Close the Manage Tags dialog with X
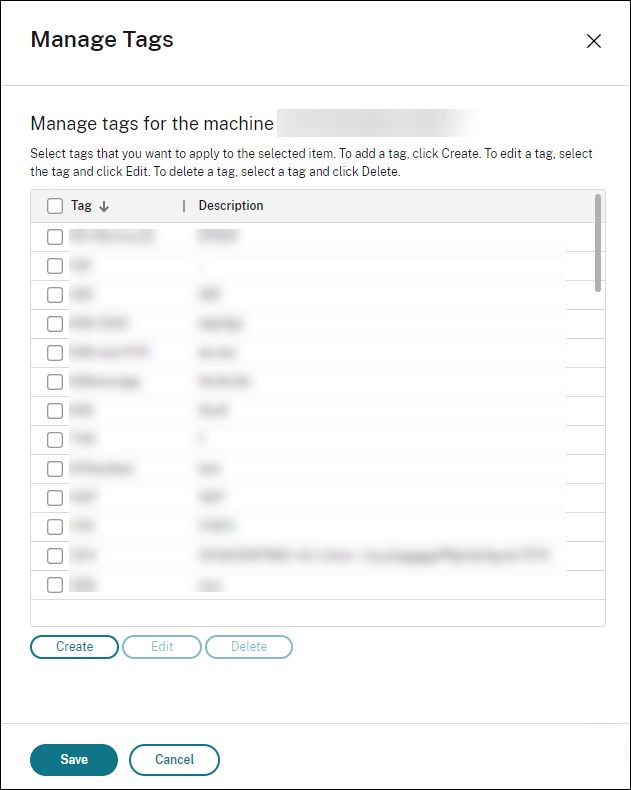The height and width of the screenshot is (790, 631). (x=594, y=41)
